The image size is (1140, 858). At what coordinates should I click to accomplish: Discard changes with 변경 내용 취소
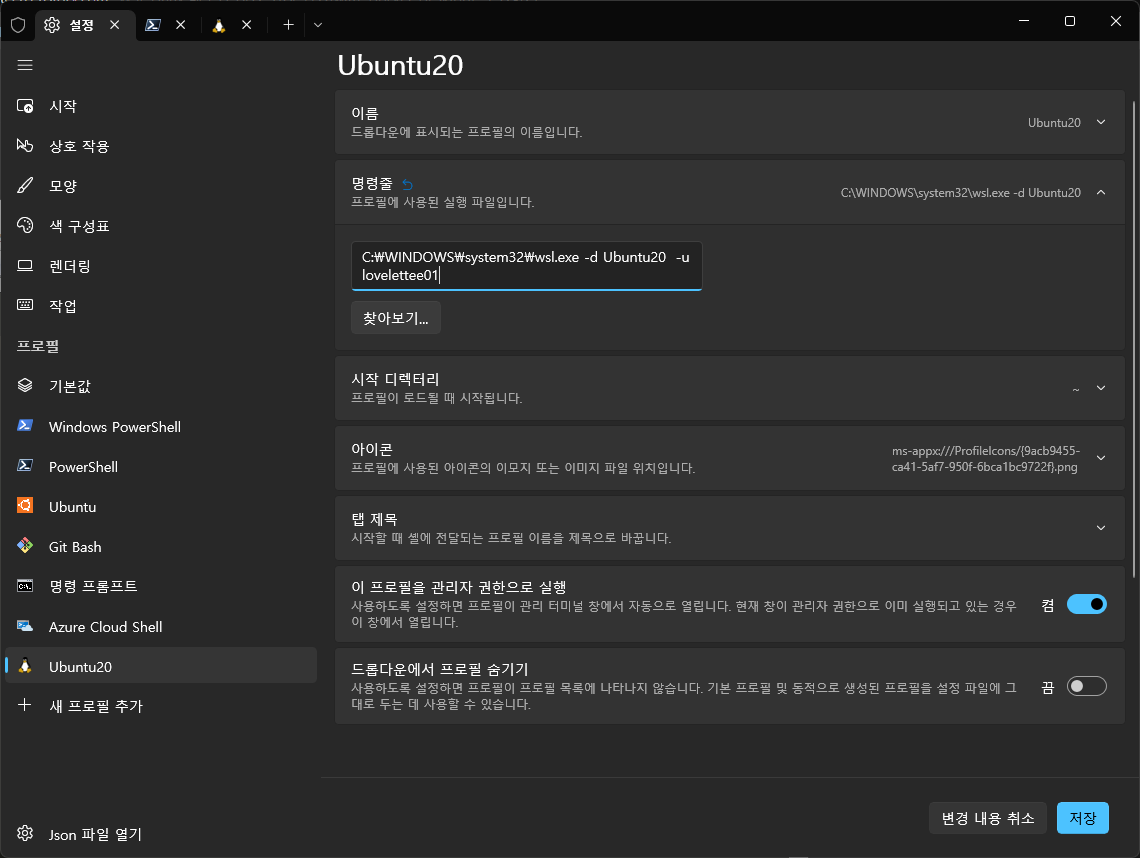point(987,818)
